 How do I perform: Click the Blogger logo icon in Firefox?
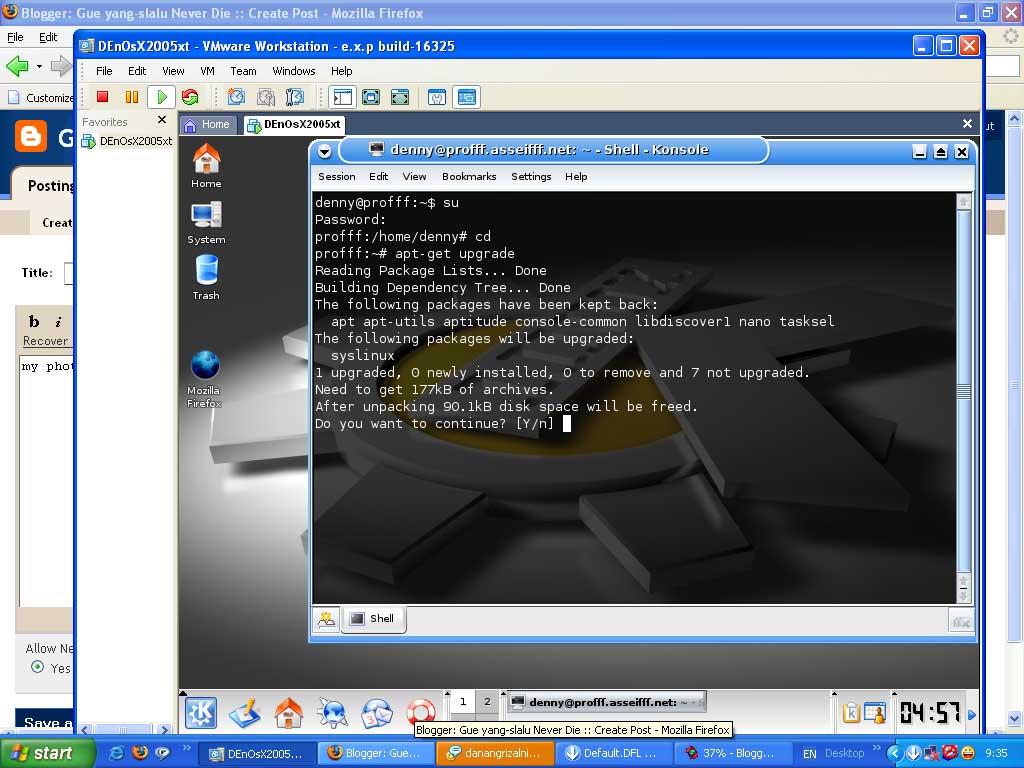click(x=31, y=136)
